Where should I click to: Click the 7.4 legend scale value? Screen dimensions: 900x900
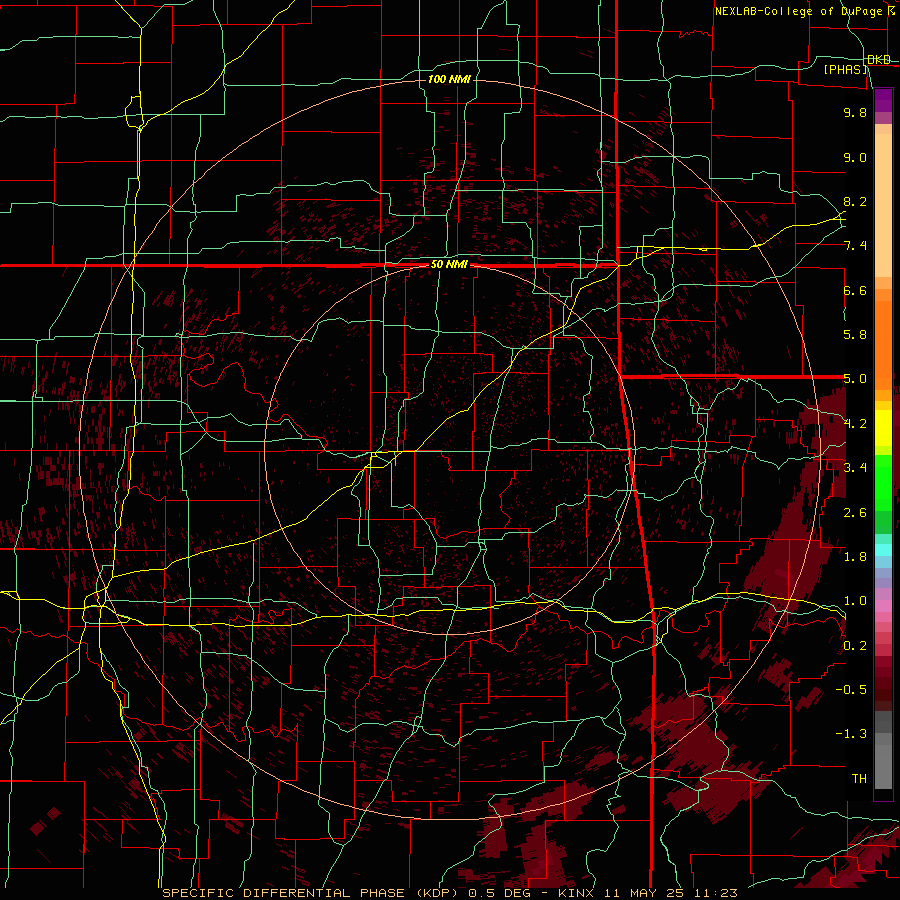tap(855, 246)
